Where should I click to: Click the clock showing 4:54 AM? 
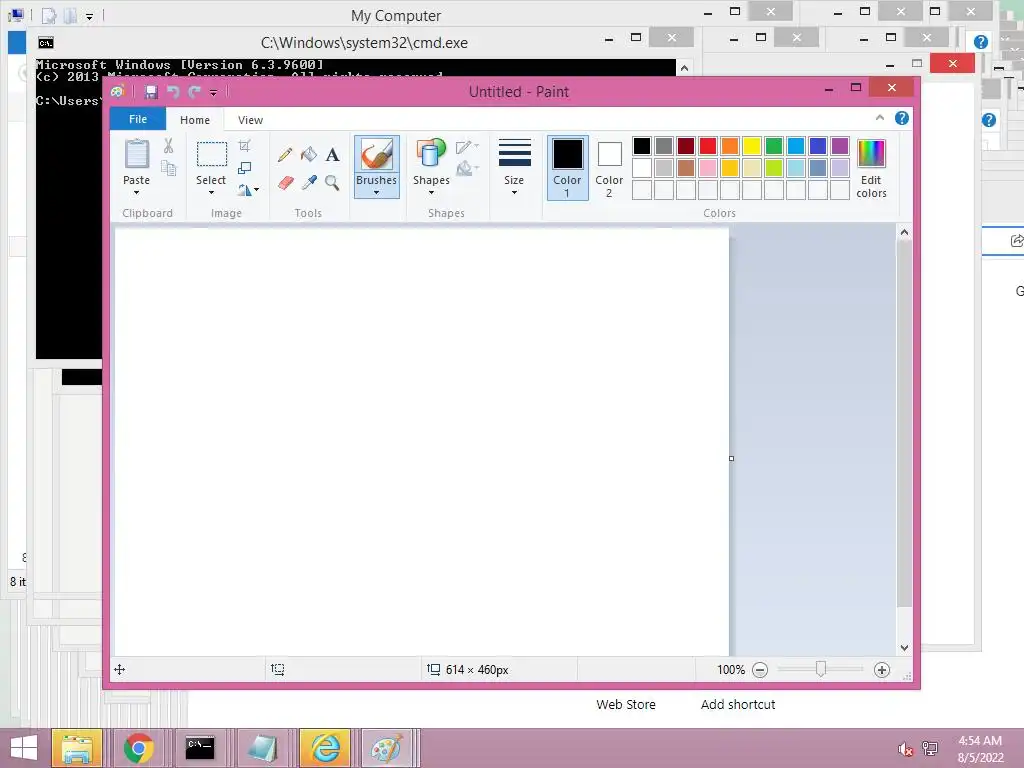pos(980,741)
